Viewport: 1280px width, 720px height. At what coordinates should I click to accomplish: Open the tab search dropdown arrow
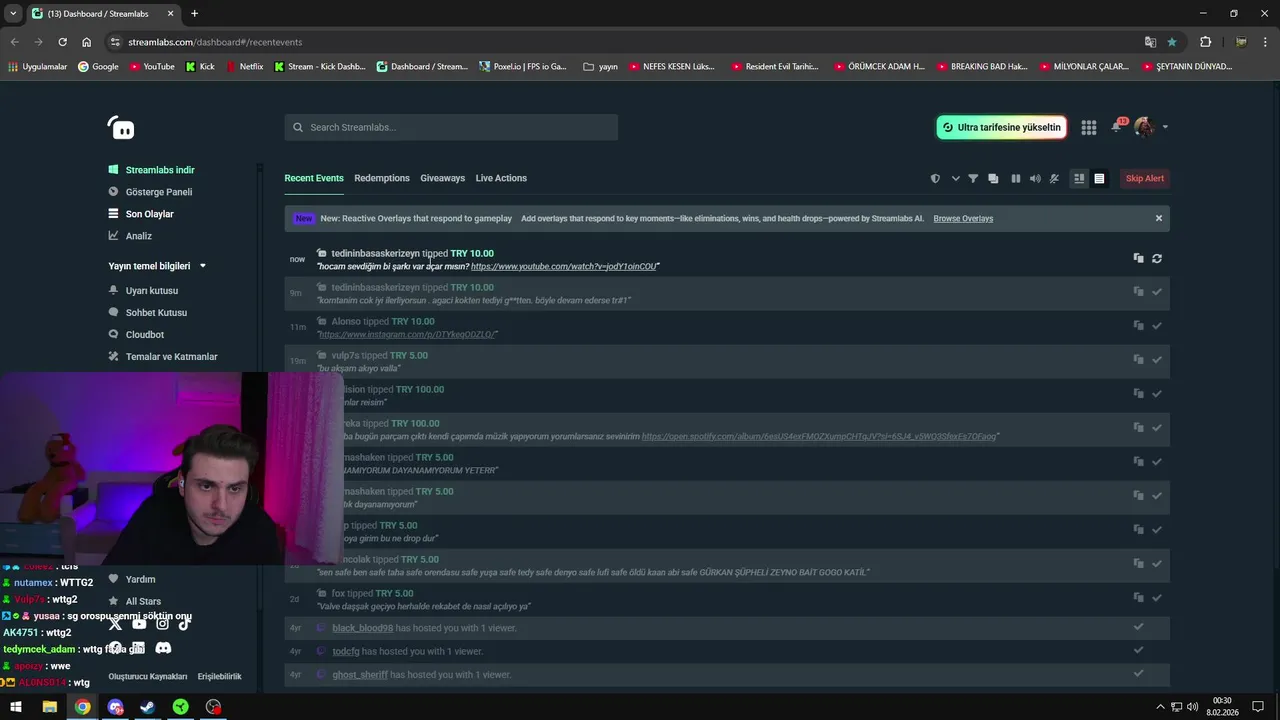click(12, 14)
